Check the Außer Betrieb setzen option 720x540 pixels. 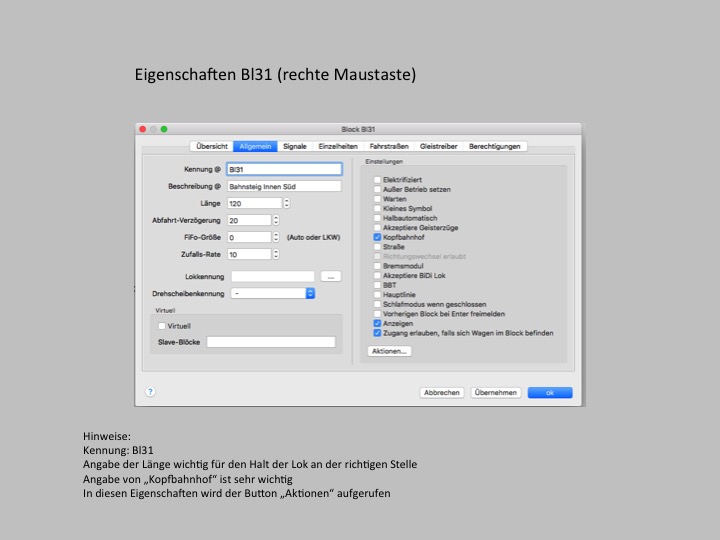[x=377, y=190]
